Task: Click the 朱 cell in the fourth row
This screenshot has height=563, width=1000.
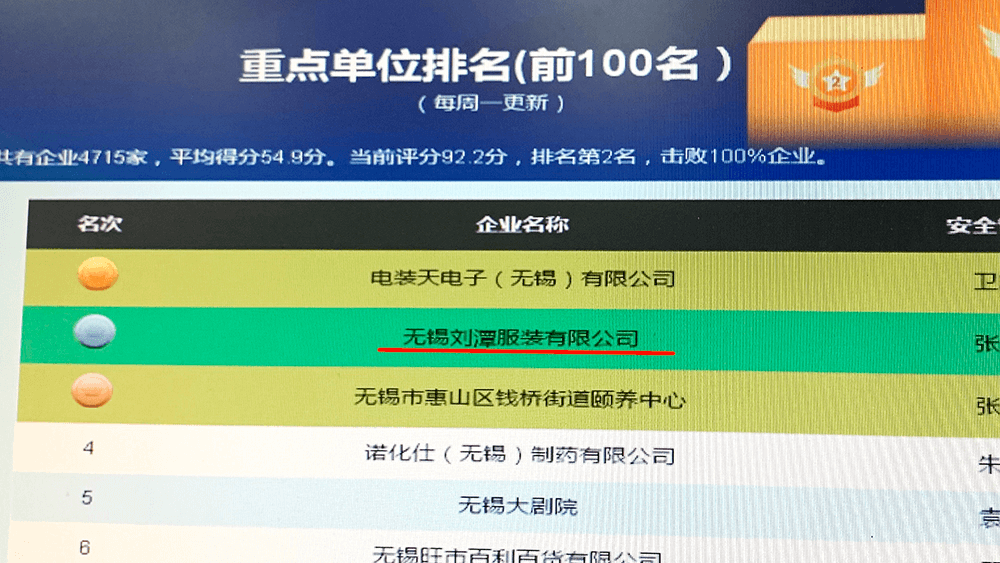Action: (x=987, y=464)
